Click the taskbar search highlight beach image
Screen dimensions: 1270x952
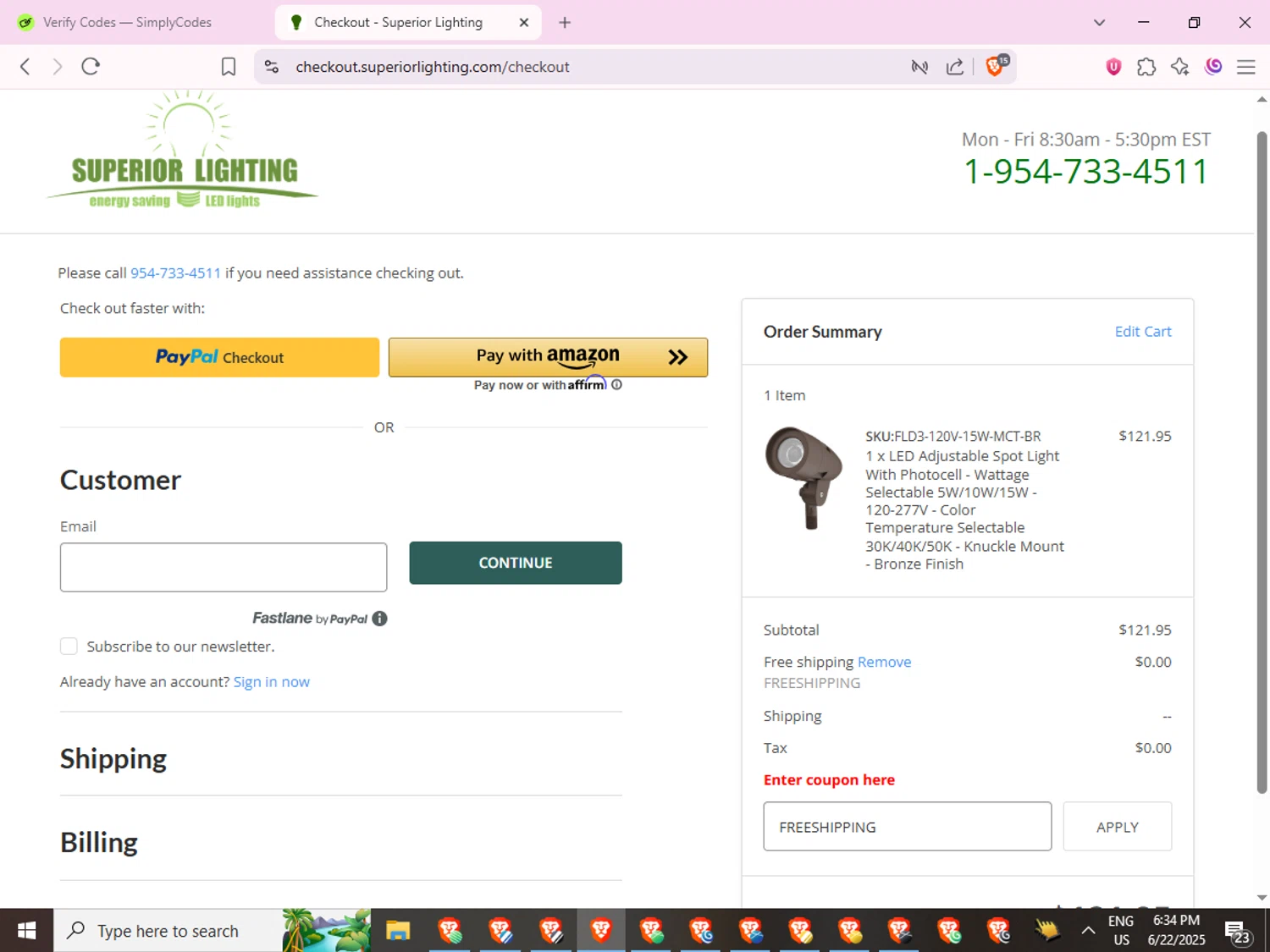(326, 931)
